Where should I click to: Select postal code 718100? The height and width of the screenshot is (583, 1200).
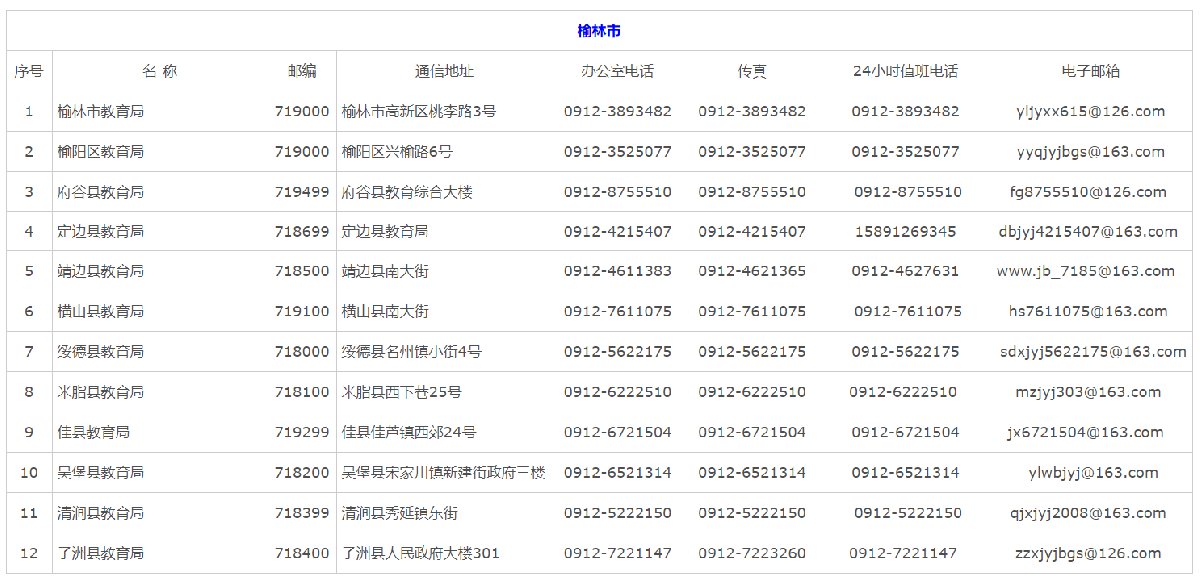click(302, 391)
